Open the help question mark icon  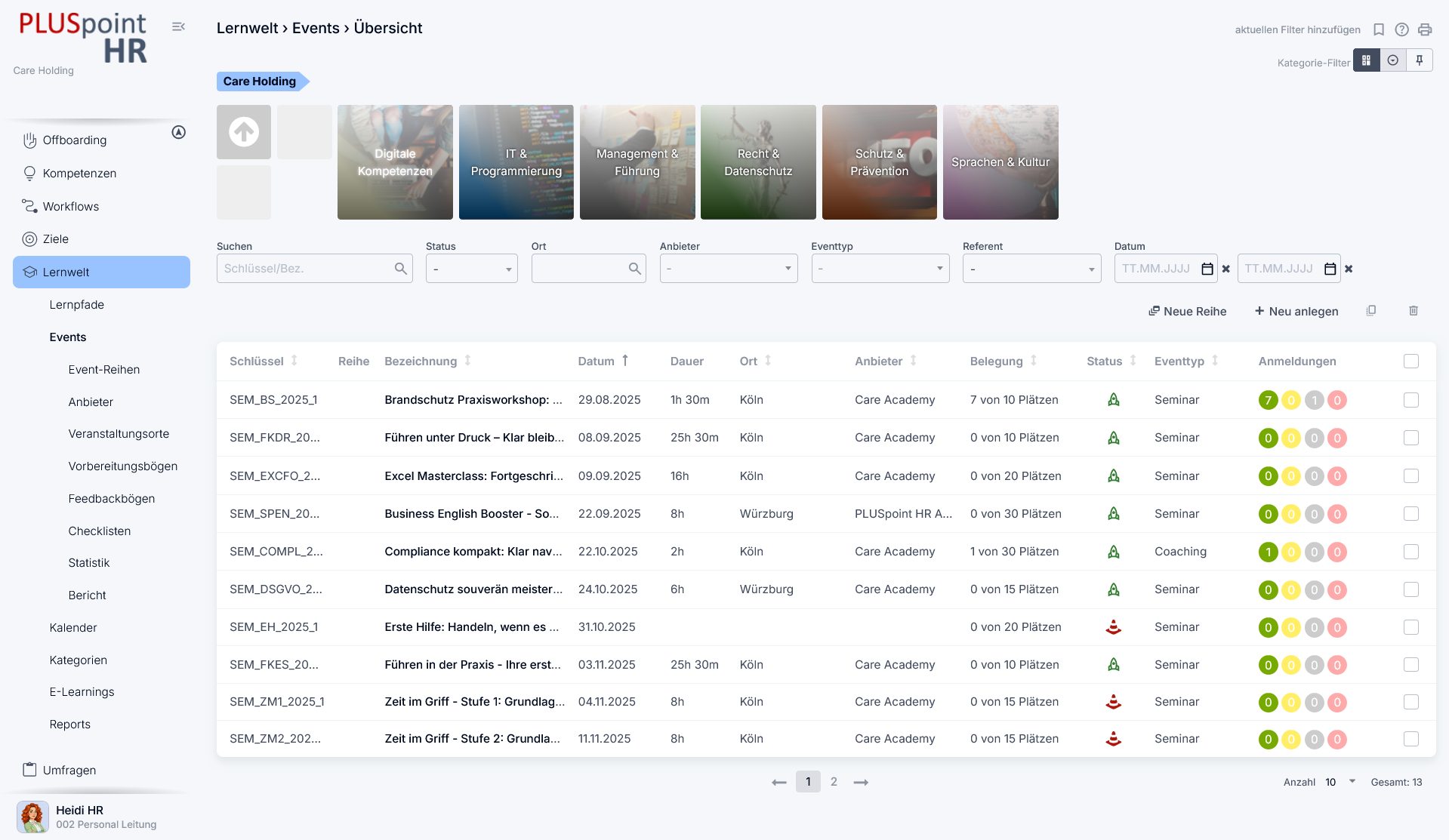(x=1401, y=29)
